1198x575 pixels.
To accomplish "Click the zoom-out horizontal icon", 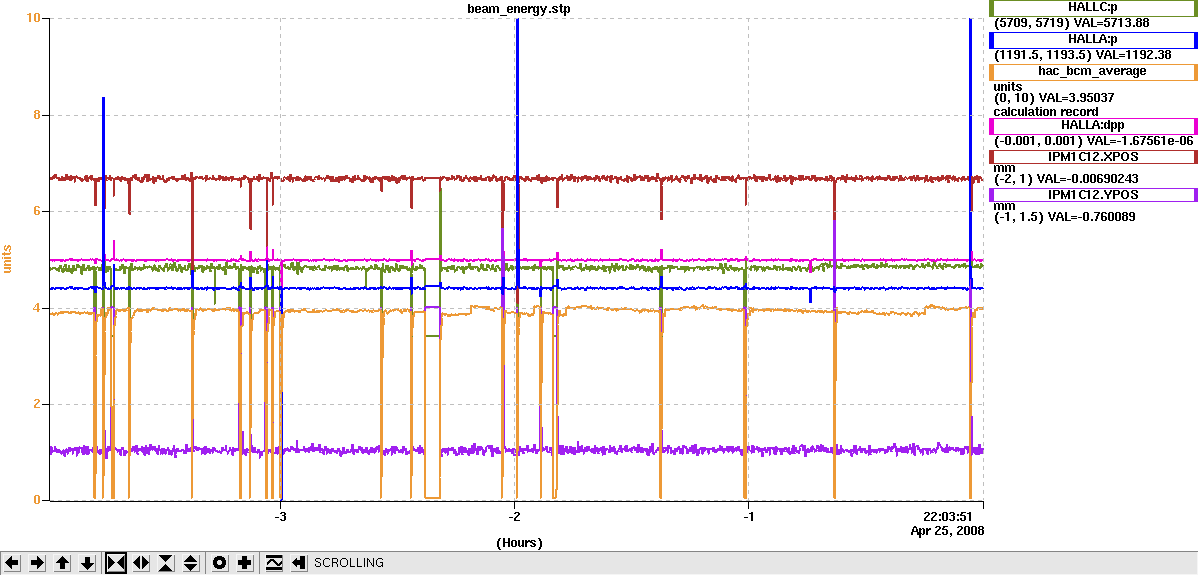I will [141, 563].
